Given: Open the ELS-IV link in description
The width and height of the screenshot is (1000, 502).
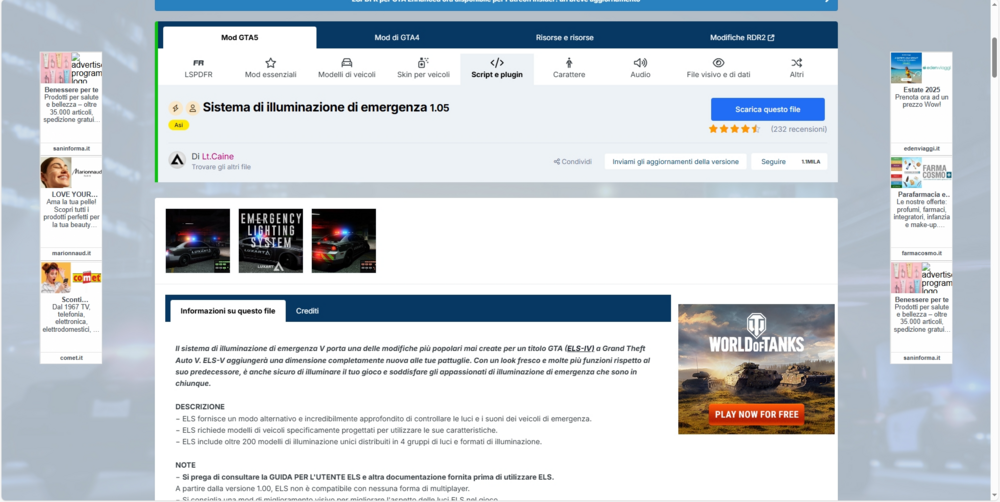Looking at the screenshot, I should tap(580, 348).
